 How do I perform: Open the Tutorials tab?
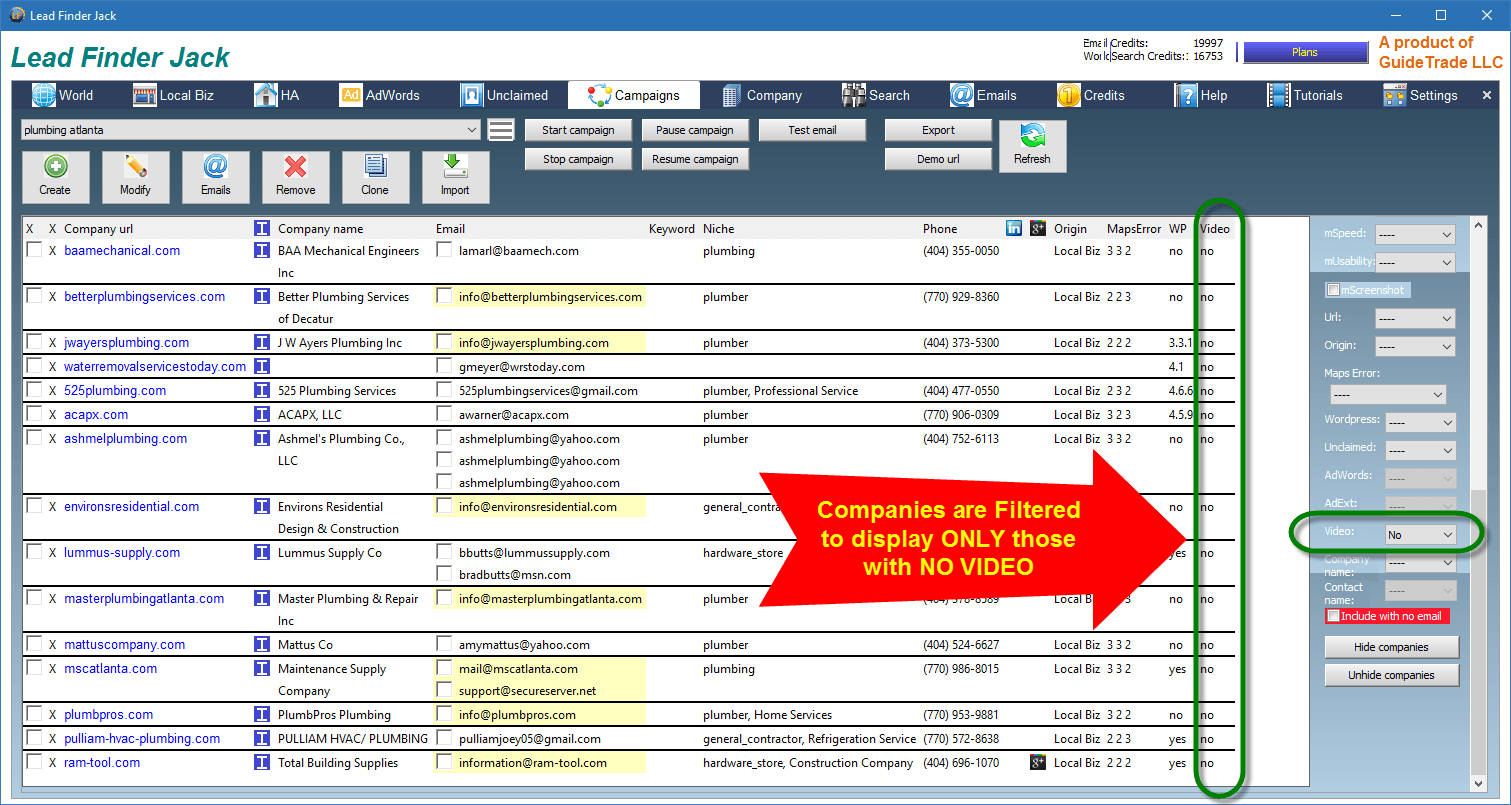pyautogui.click(x=1305, y=95)
